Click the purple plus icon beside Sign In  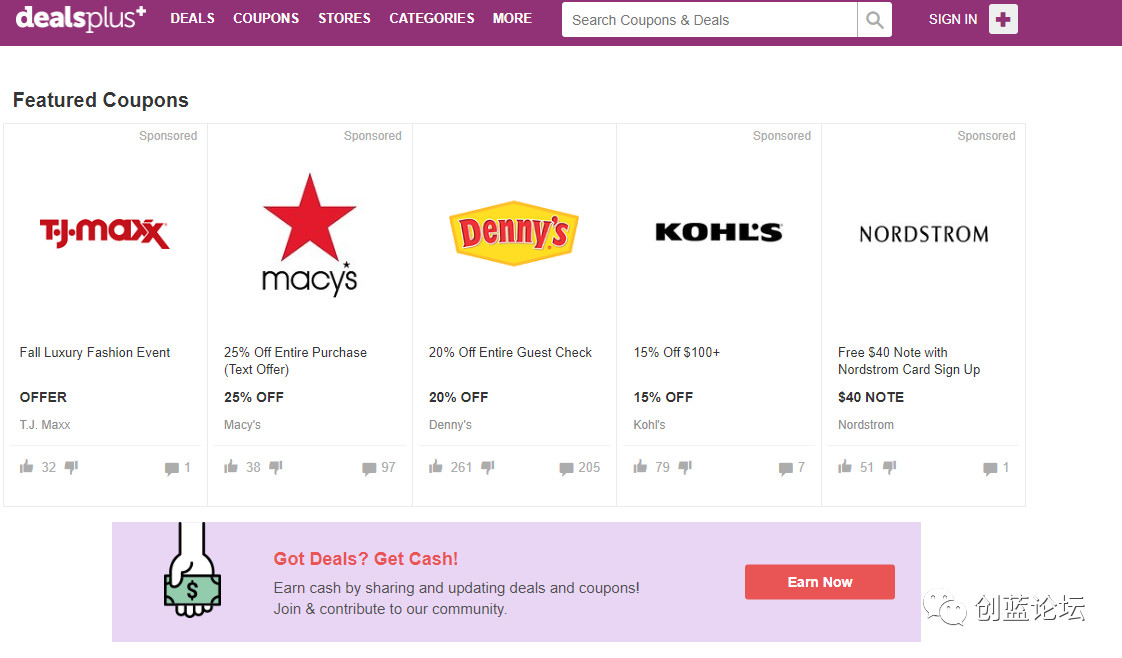pos(1003,19)
